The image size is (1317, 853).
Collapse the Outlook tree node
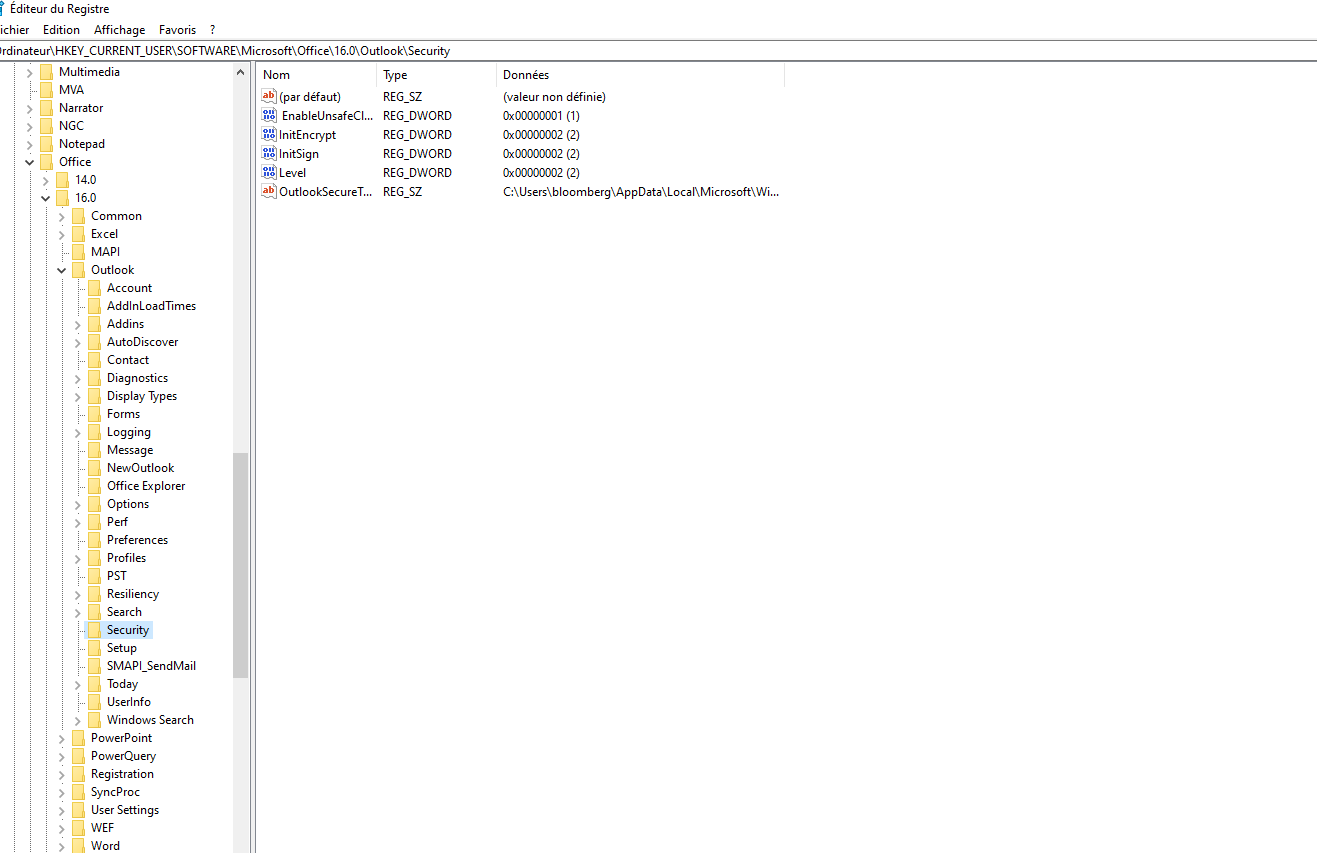61,270
